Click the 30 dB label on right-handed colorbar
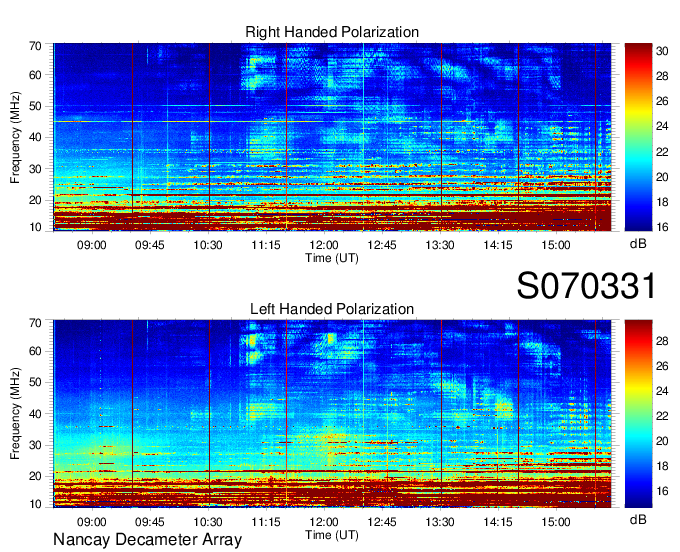This screenshot has height=552, width=680. pyautogui.click(x=662, y=52)
